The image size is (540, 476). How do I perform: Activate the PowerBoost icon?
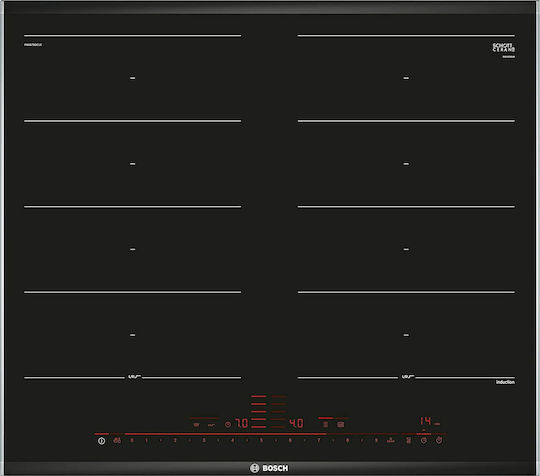point(391,440)
